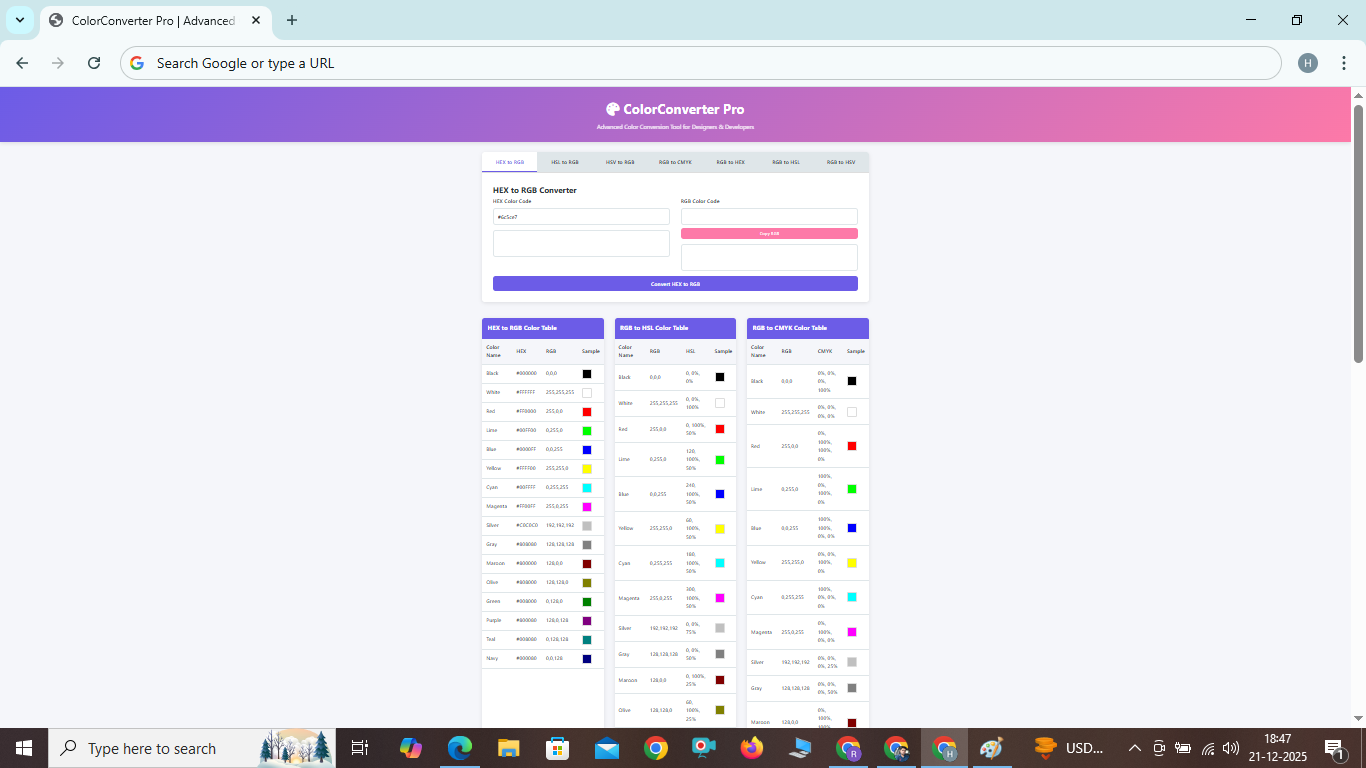This screenshot has height=768, width=1366.
Task: Switch to the RGB to CMYK tab
Action: (676, 161)
